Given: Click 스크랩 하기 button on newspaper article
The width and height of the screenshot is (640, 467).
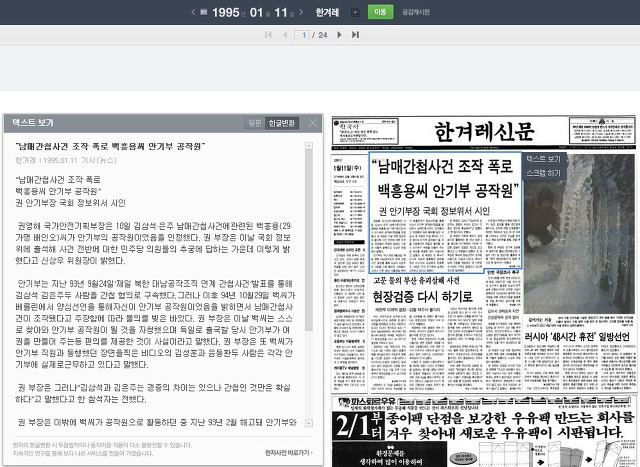Looking at the screenshot, I should point(543,173).
